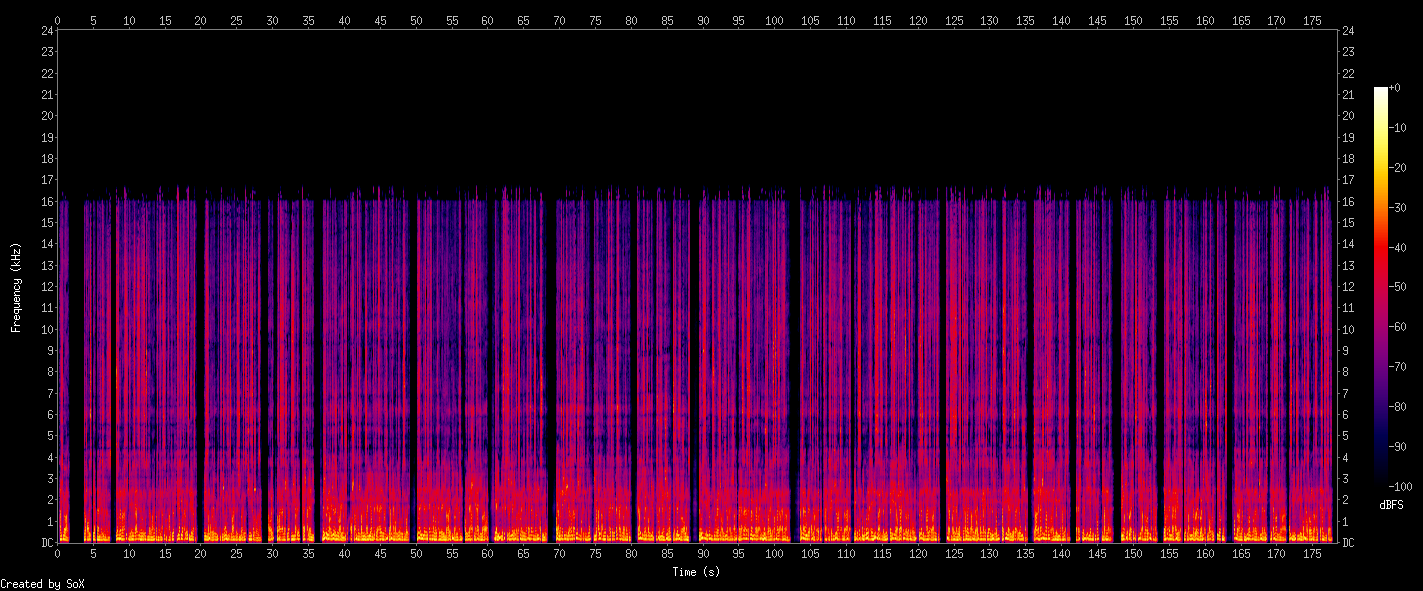Click the "Created by SoX" credit text
The width and height of the screenshot is (1423, 591).
[42, 584]
